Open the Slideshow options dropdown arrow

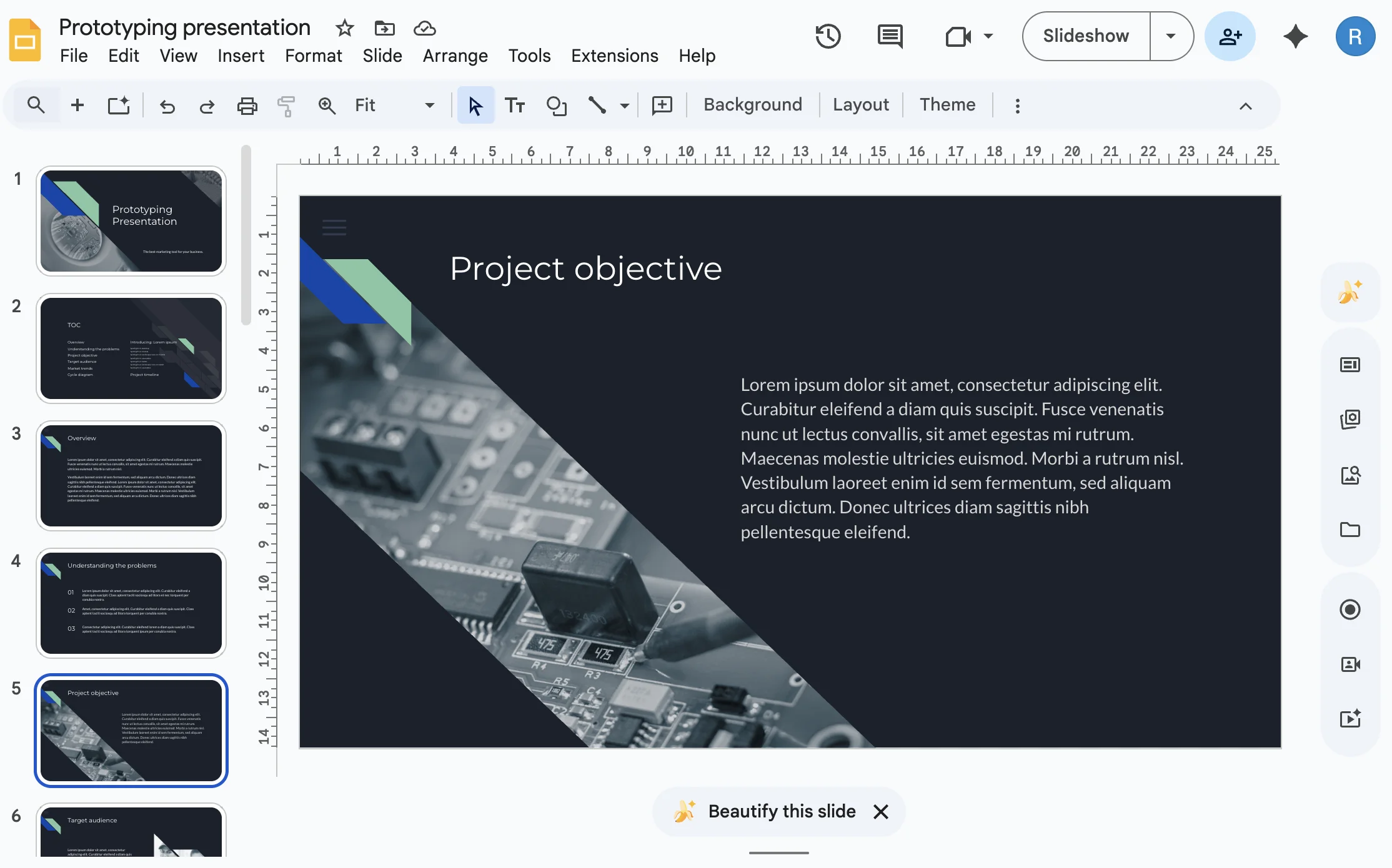(x=1171, y=36)
